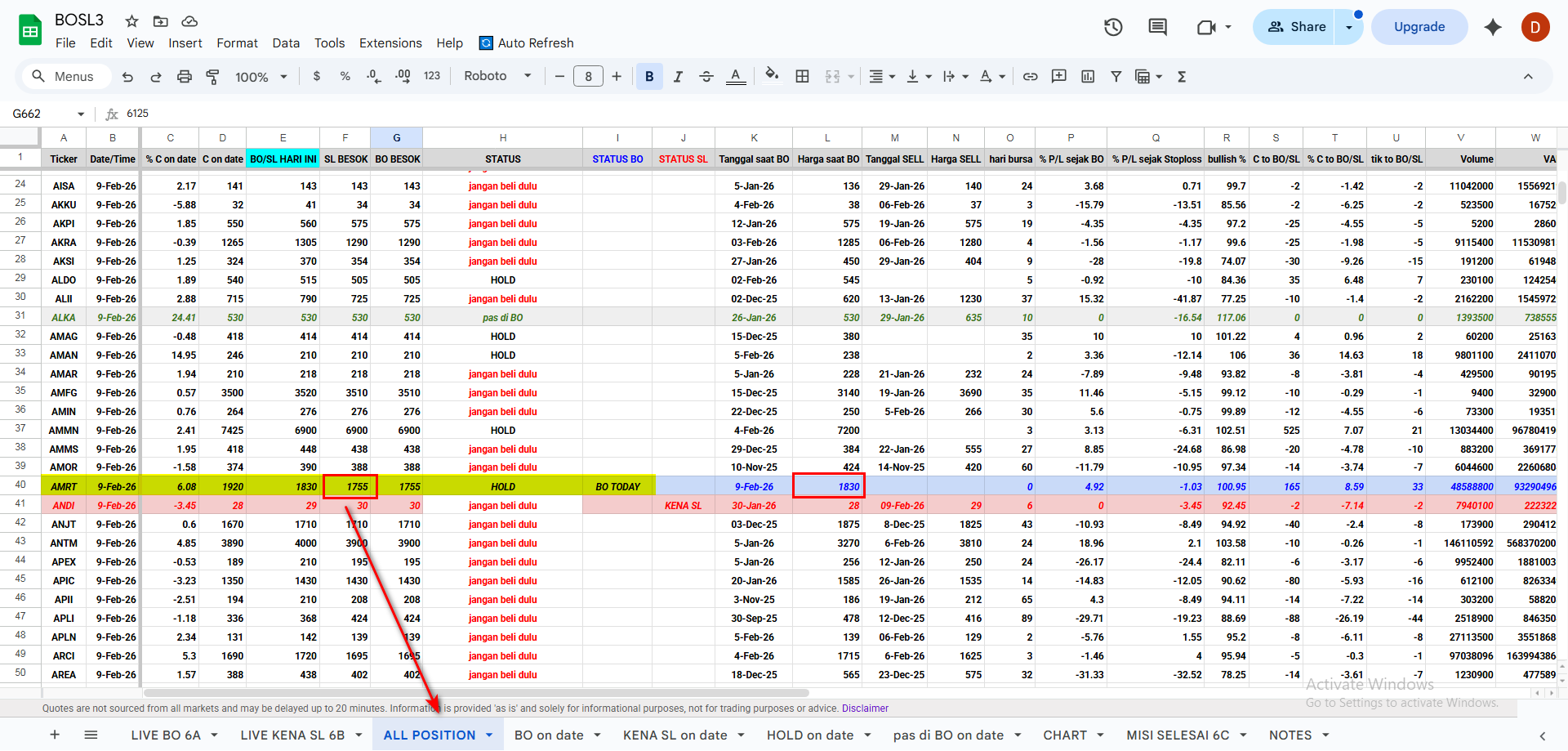Open the comments panel icon

(1157, 27)
